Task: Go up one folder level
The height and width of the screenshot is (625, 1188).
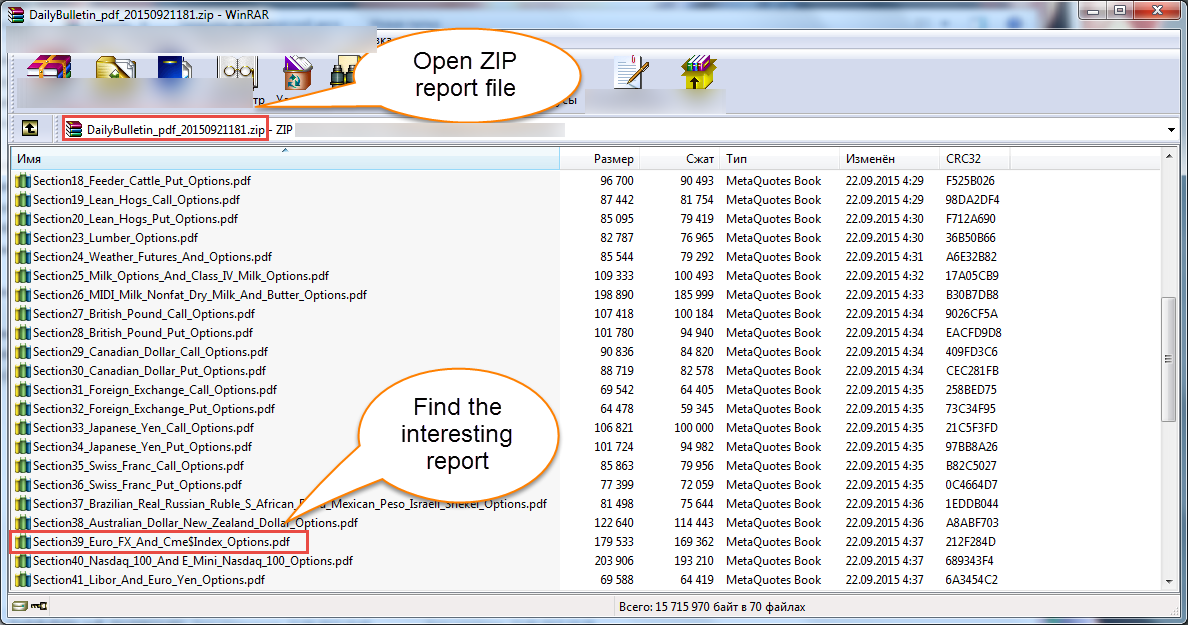Action: pyautogui.click(x=30, y=128)
